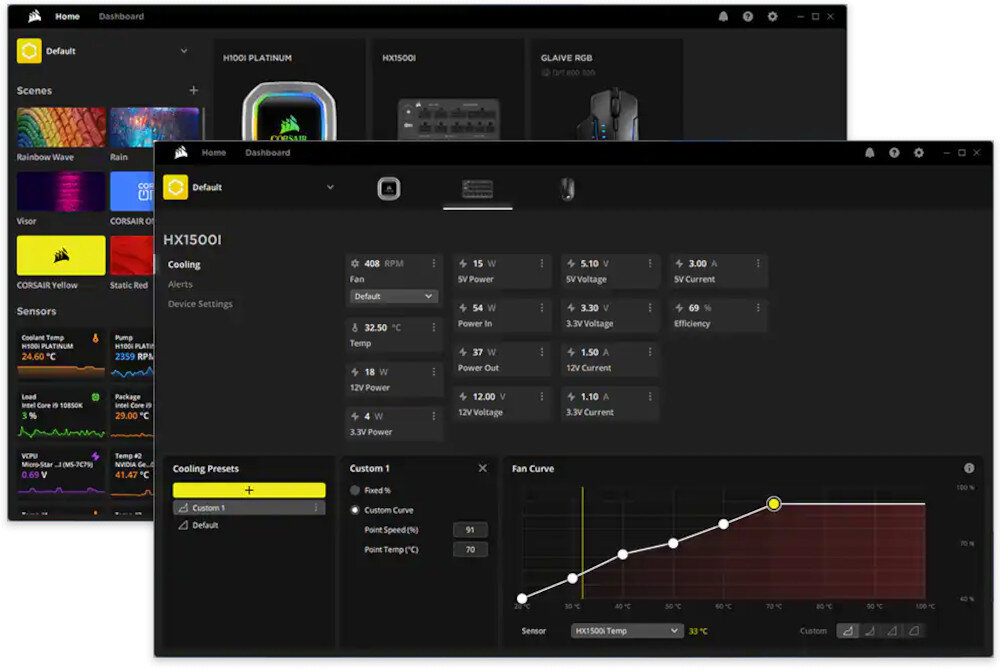Viewport: 1000px width, 669px height.
Task: Select the Fixed % radio button
Action: pyautogui.click(x=355, y=490)
